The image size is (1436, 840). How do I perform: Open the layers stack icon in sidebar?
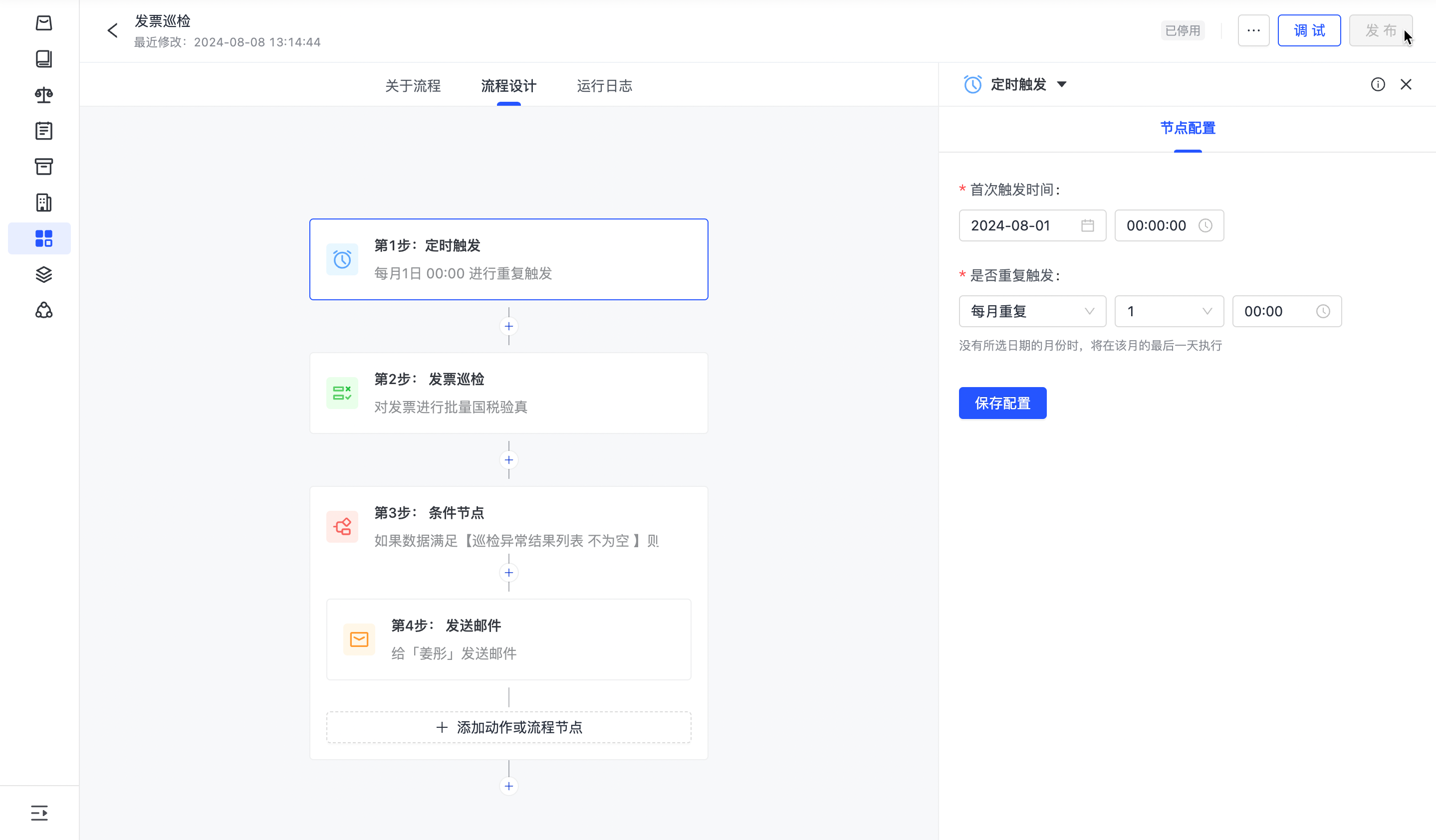[44, 274]
